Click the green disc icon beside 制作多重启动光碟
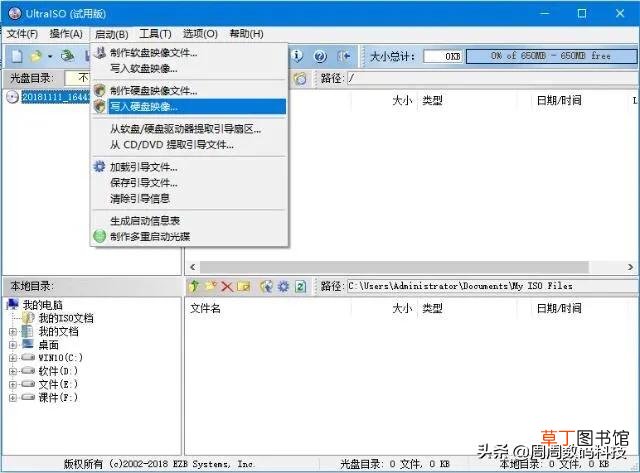 100,236
